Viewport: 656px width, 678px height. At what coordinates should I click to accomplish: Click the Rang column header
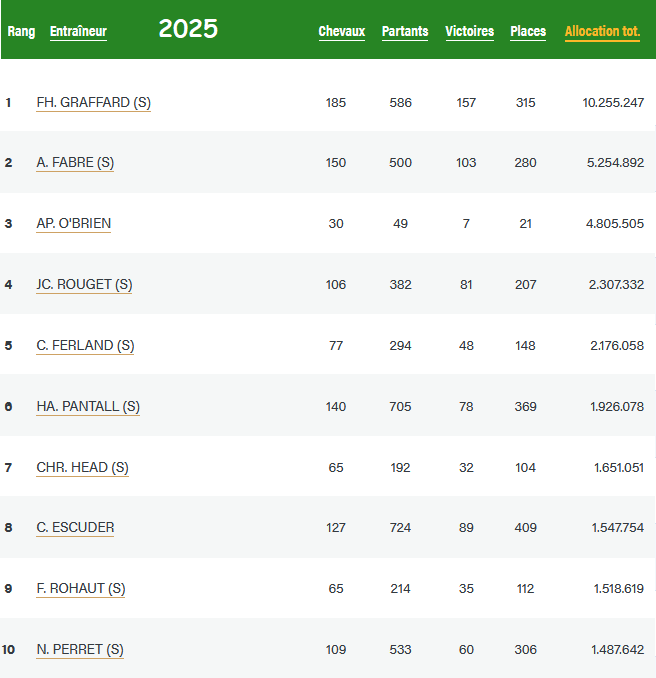[21, 31]
